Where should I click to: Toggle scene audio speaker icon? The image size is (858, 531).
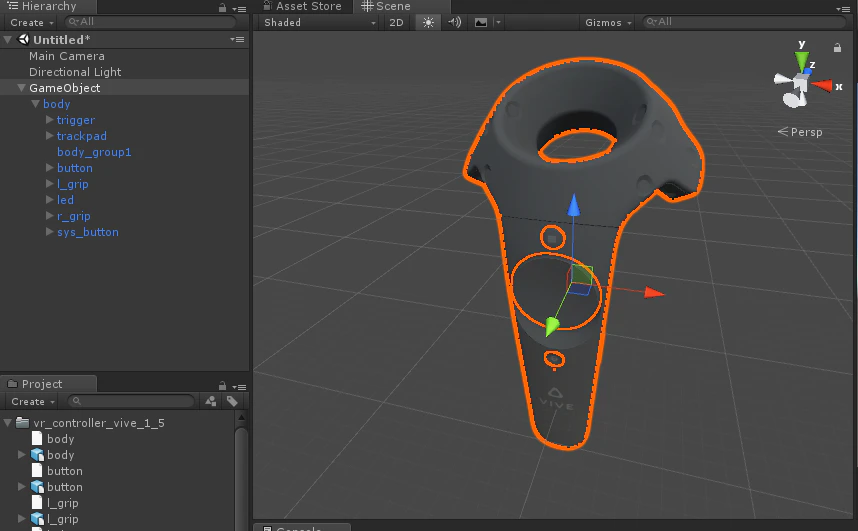point(454,22)
